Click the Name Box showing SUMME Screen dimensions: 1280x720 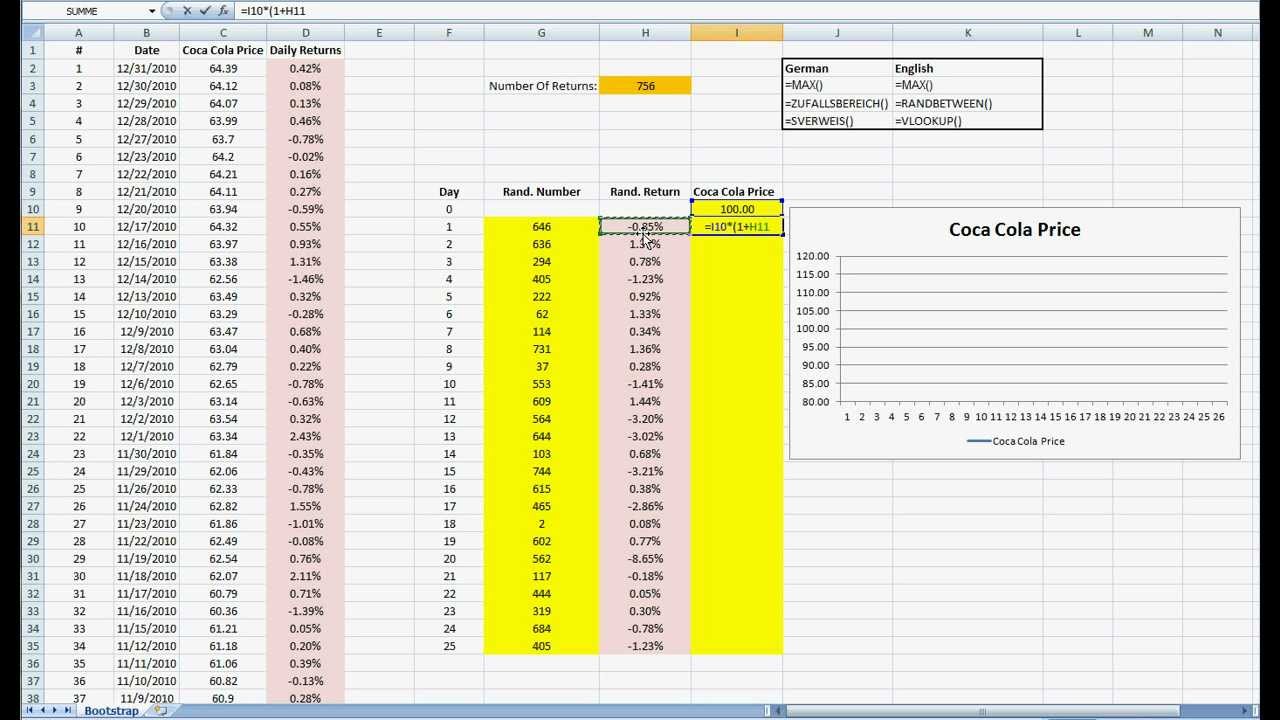click(83, 11)
